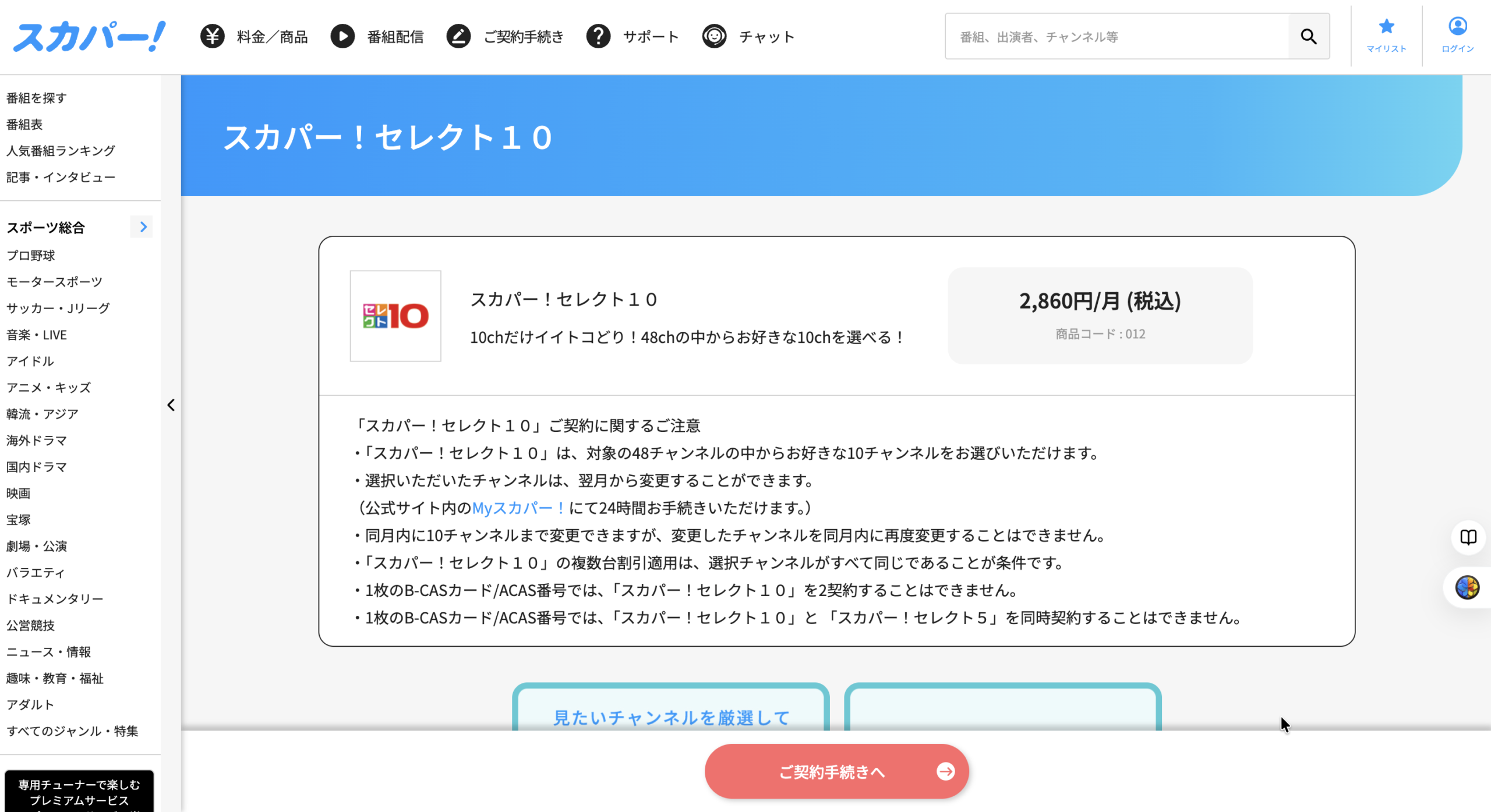Screen dimensions: 1491x812
Task: Select 劇場・公演 genre
Action: pos(37,546)
